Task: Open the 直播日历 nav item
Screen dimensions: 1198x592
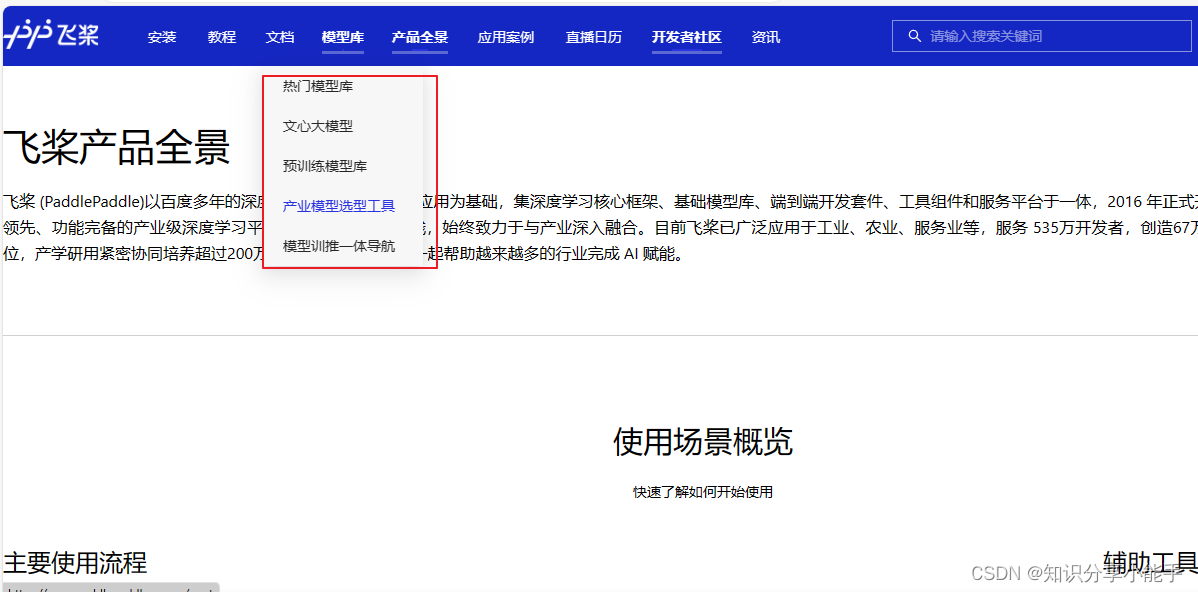Action: (x=594, y=37)
